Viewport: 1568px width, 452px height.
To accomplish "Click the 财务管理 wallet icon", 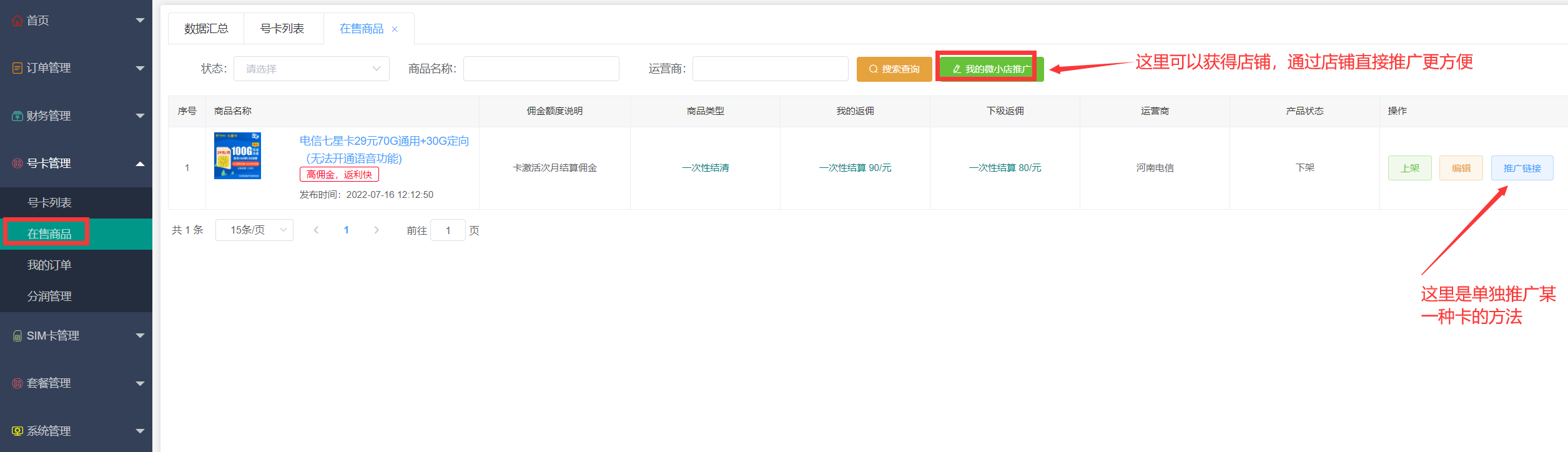I will click(17, 116).
